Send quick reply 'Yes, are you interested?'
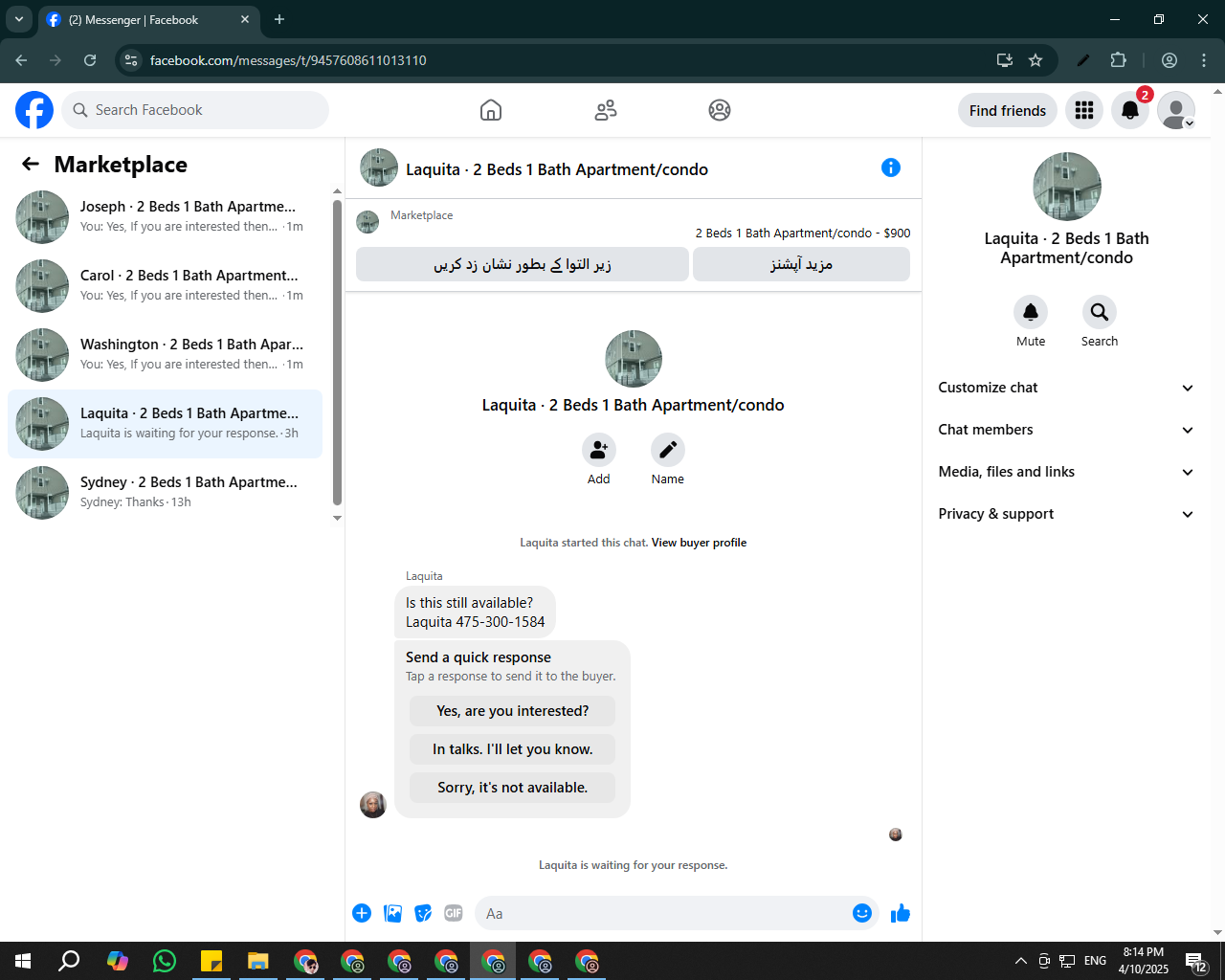This screenshot has height=980, width=1225. click(x=513, y=711)
